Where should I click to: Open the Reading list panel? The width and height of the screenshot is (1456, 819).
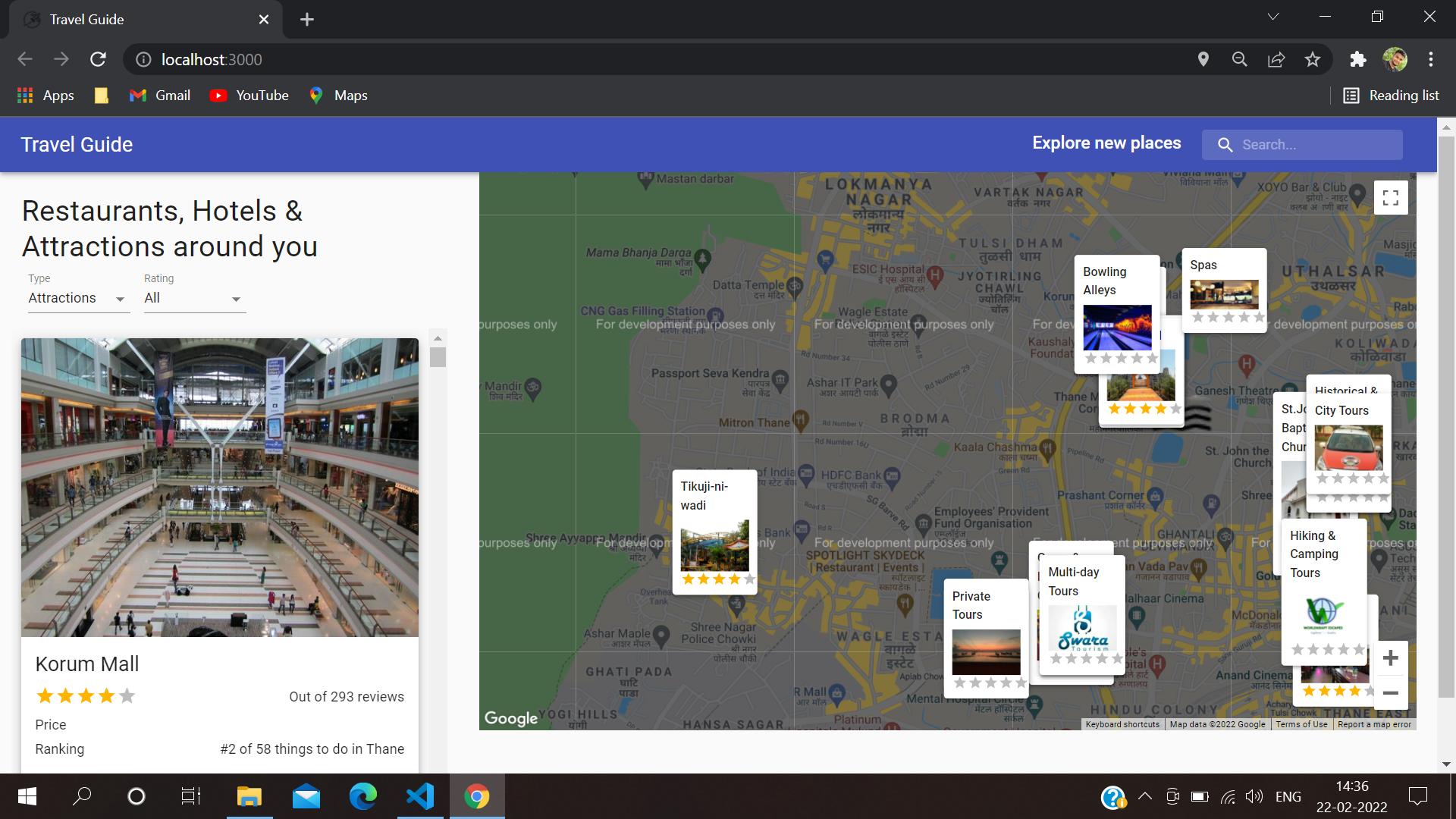coord(1392,96)
